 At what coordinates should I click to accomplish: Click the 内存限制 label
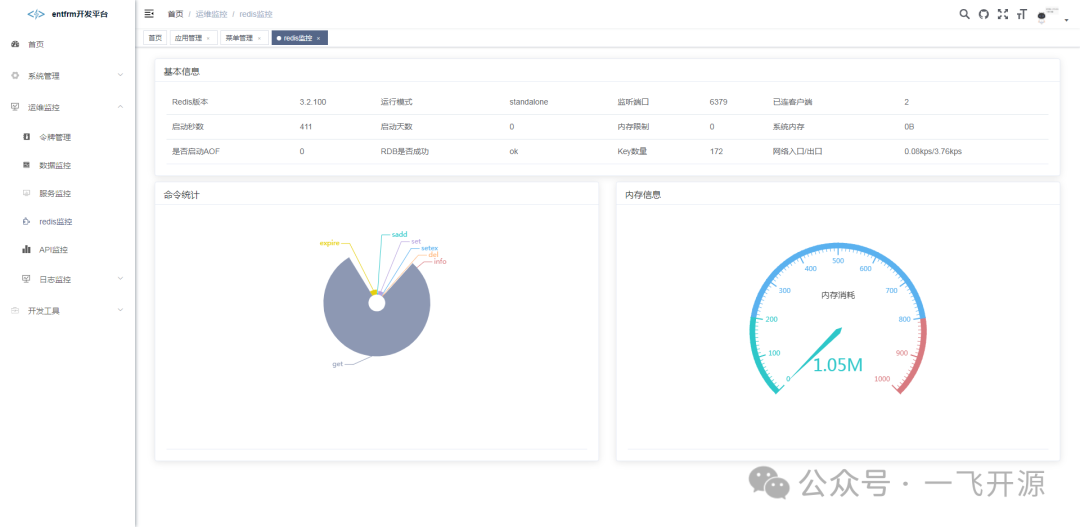point(634,127)
